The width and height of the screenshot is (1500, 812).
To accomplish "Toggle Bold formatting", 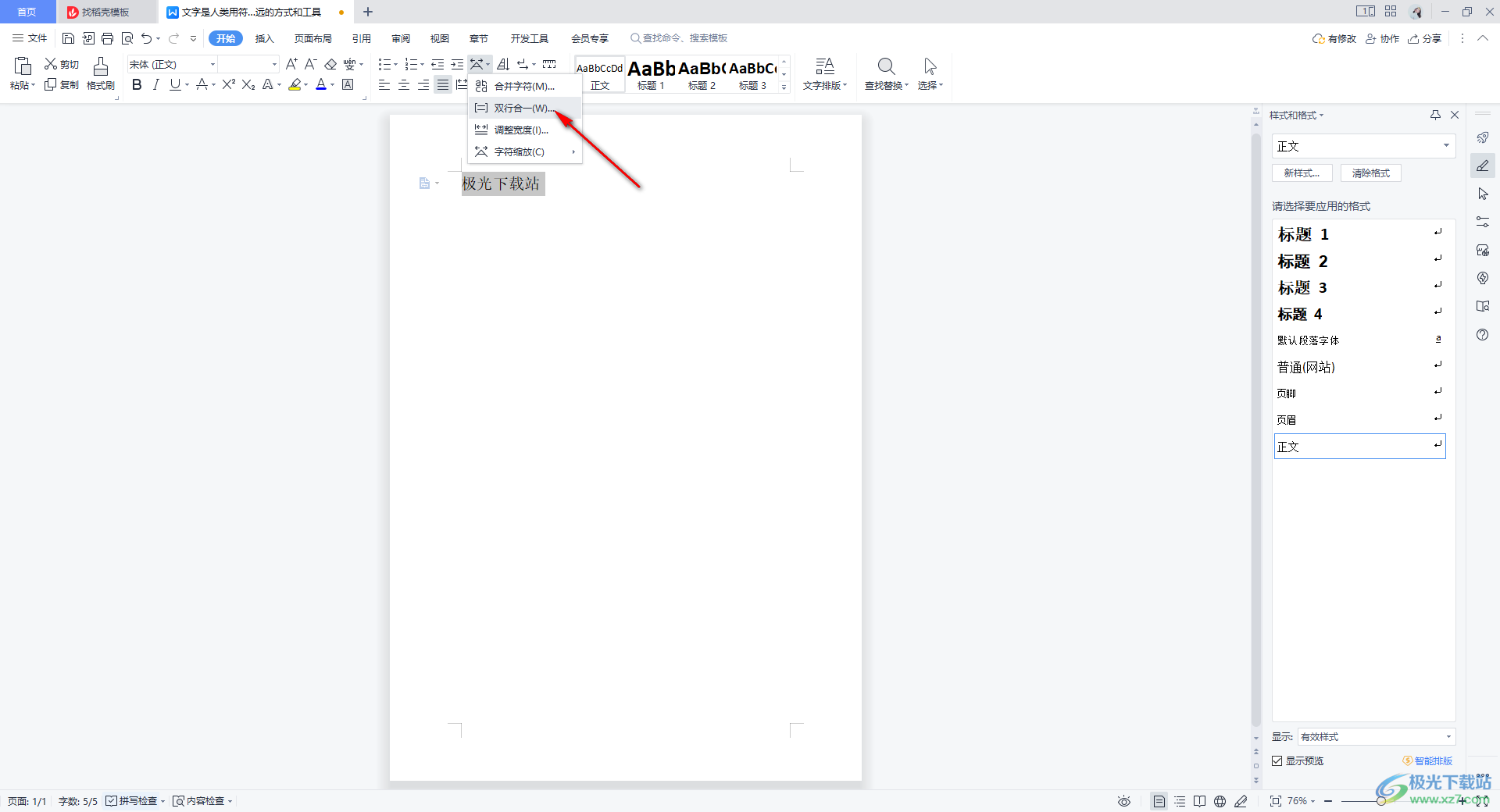I will coord(137,84).
